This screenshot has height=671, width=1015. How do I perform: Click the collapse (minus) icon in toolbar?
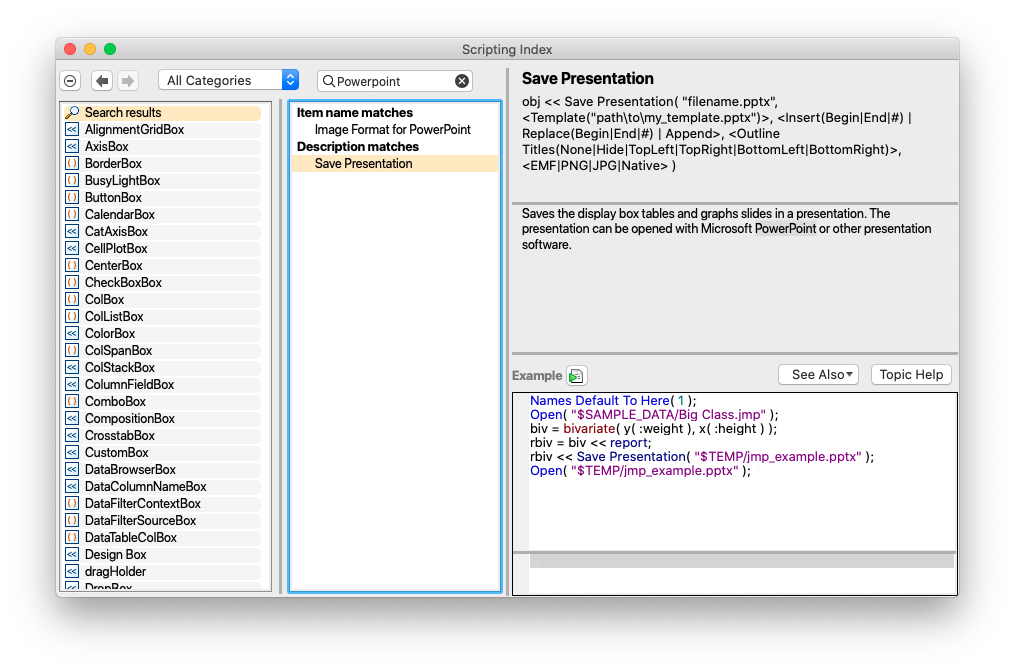[x=70, y=80]
